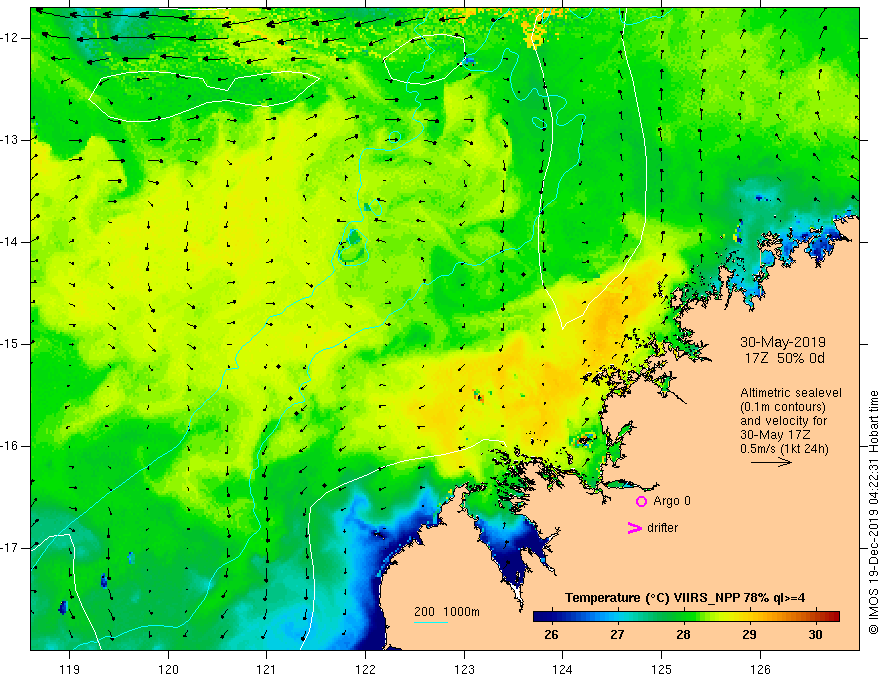880x680 pixels.
Task: Click the magenta Argo circle legend marker
Action: pyautogui.click(x=641, y=502)
